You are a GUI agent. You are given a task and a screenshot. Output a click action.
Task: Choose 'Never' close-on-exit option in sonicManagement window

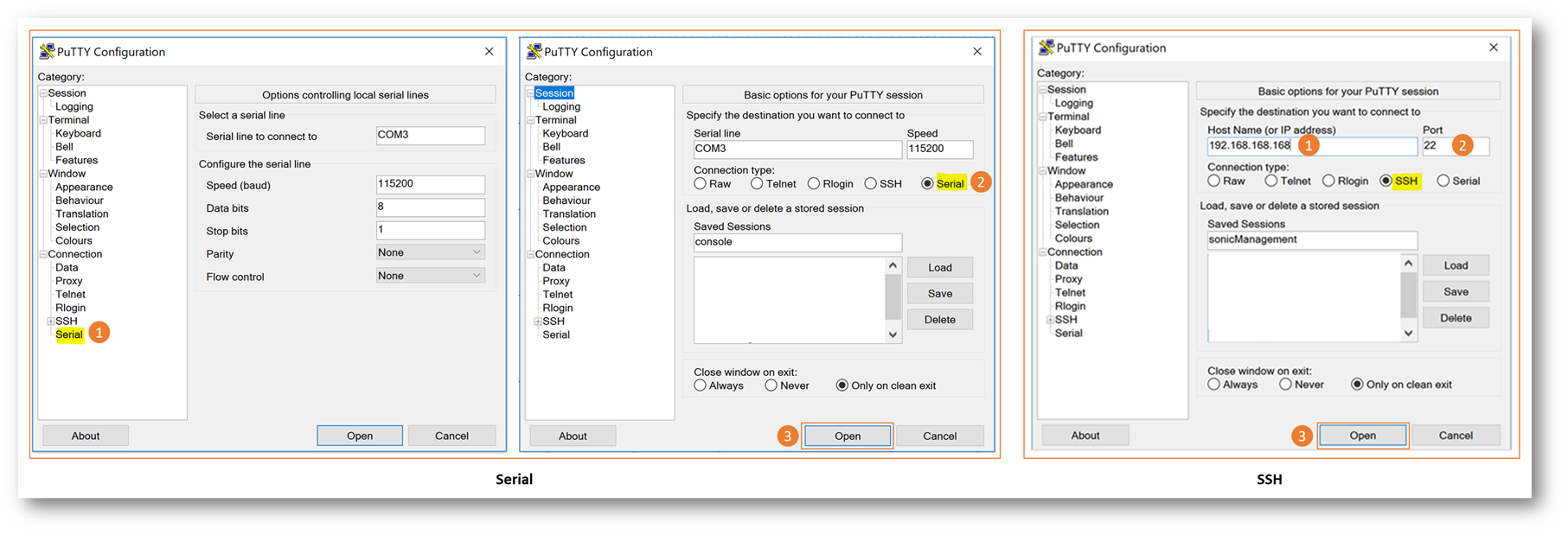pos(1285,385)
